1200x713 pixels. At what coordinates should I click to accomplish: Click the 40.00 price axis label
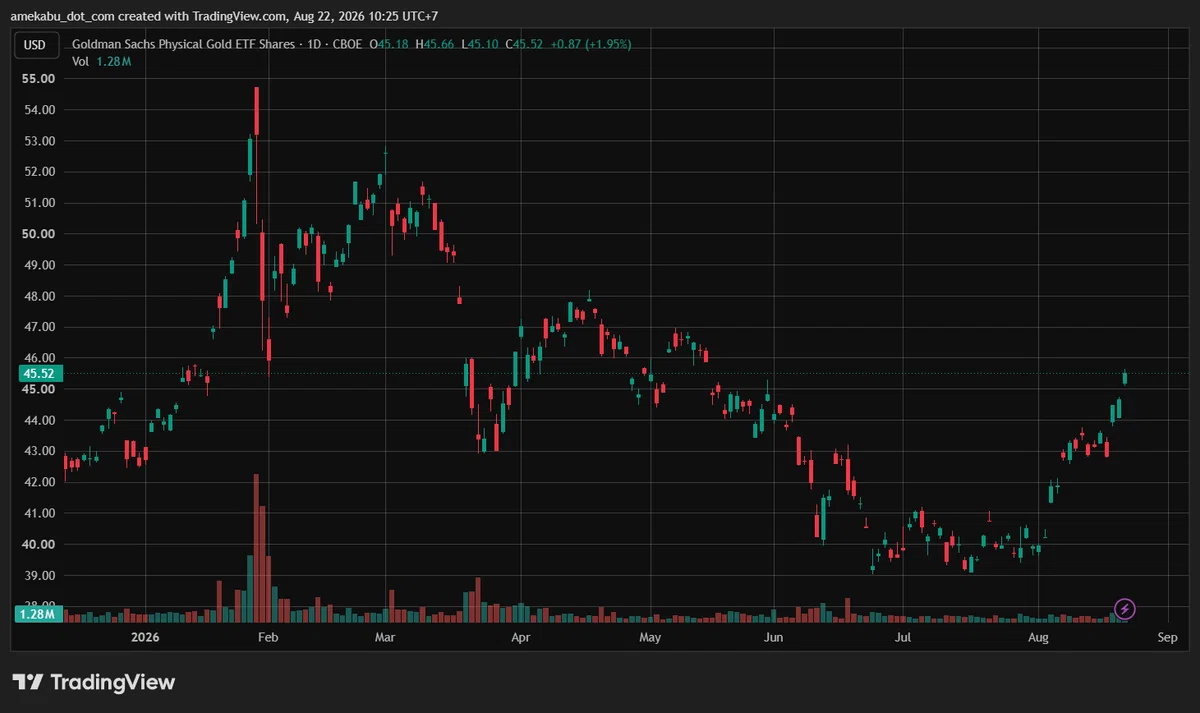[x=39, y=544]
